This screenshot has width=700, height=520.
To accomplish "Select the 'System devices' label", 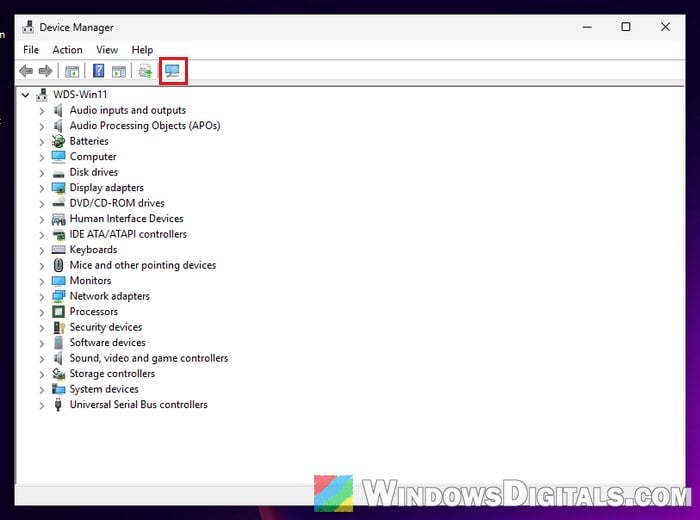I will click(104, 389).
